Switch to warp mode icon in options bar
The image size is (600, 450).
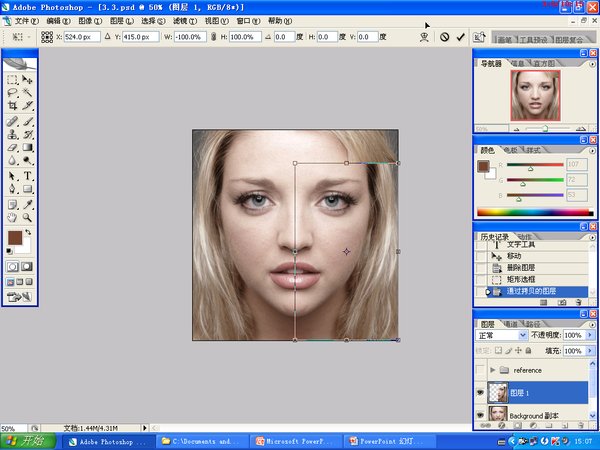pos(424,37)
